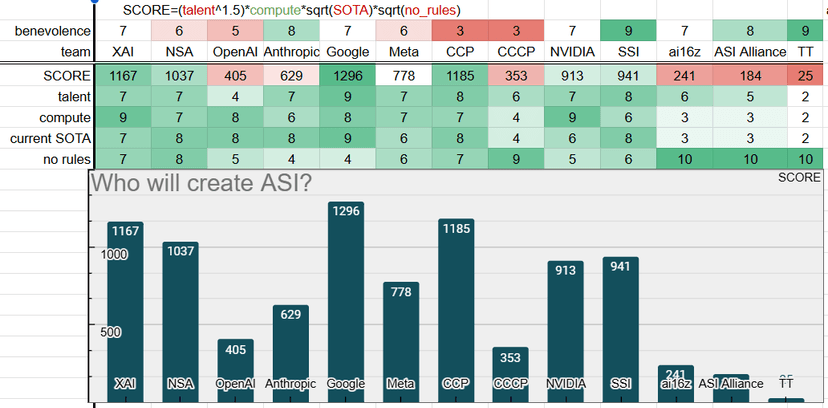Click the chart title 'Who will create ASI?'
Screen dimensions: 828x408
pos(201,183)
